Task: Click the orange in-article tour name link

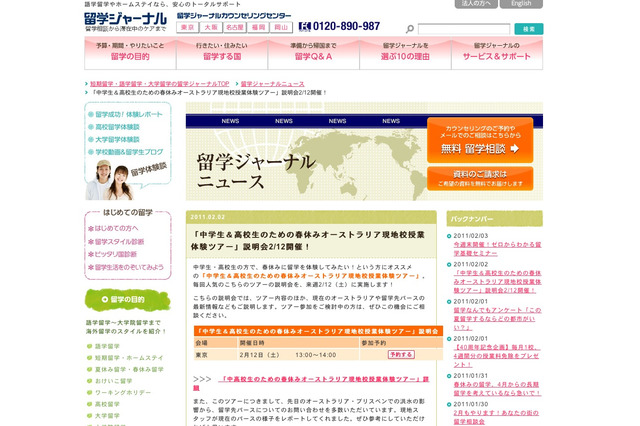Action: pyautogui.click(x=311, y=276)
